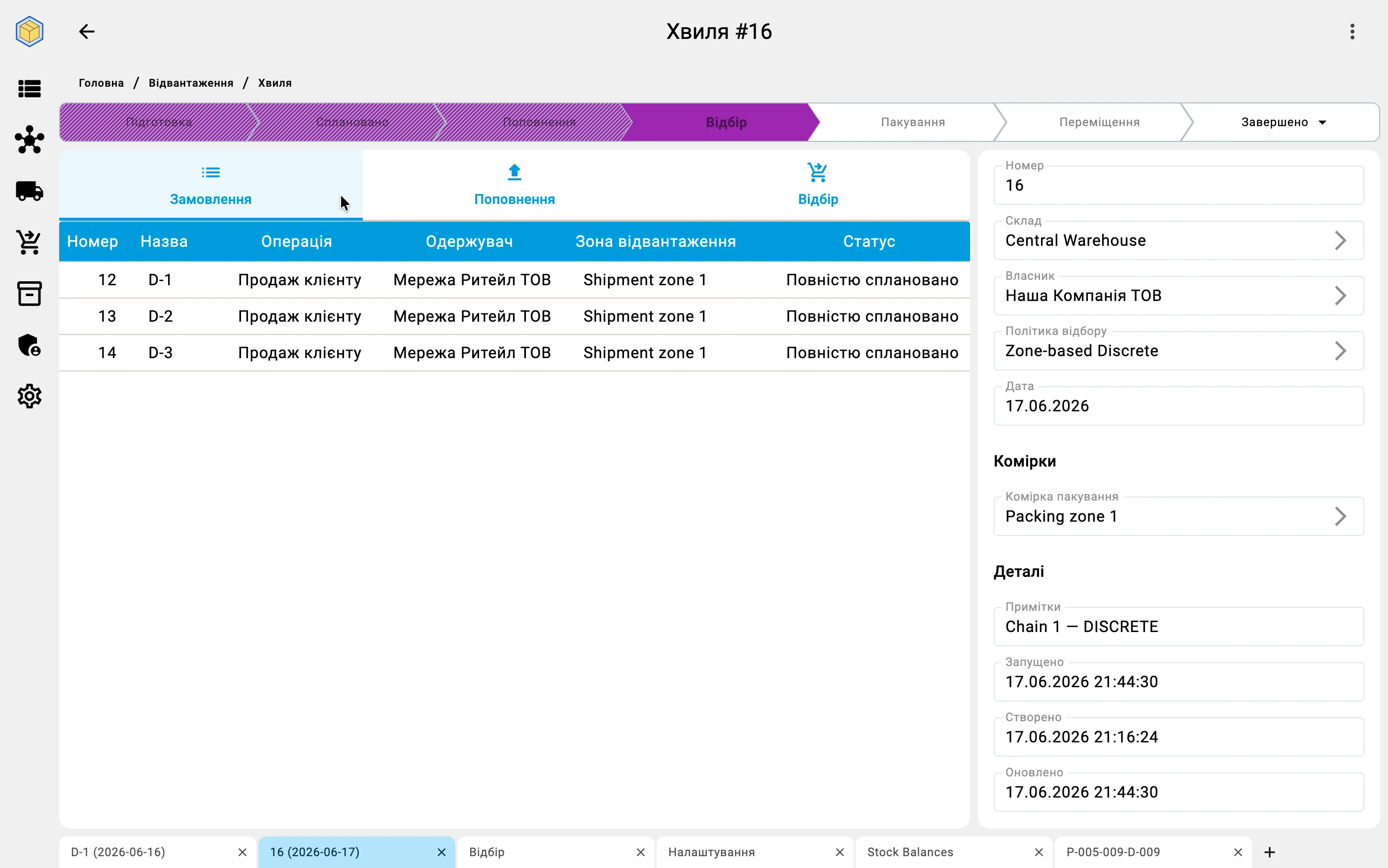The width and height of the screenshot is (1388, 868).
Task: Open the Комірка пакування Packing zone 1 chevron
Action: coord(1340,516)
